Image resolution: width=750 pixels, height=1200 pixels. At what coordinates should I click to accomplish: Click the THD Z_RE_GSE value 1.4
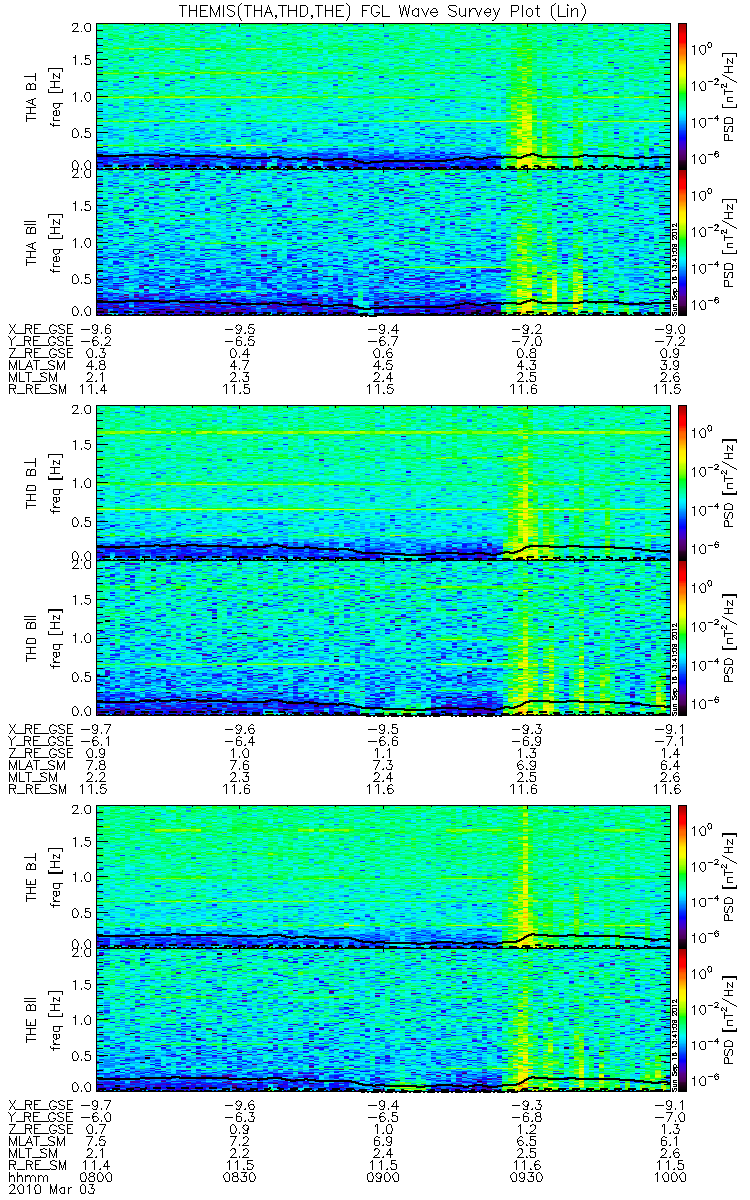click(x=671, y=752)
